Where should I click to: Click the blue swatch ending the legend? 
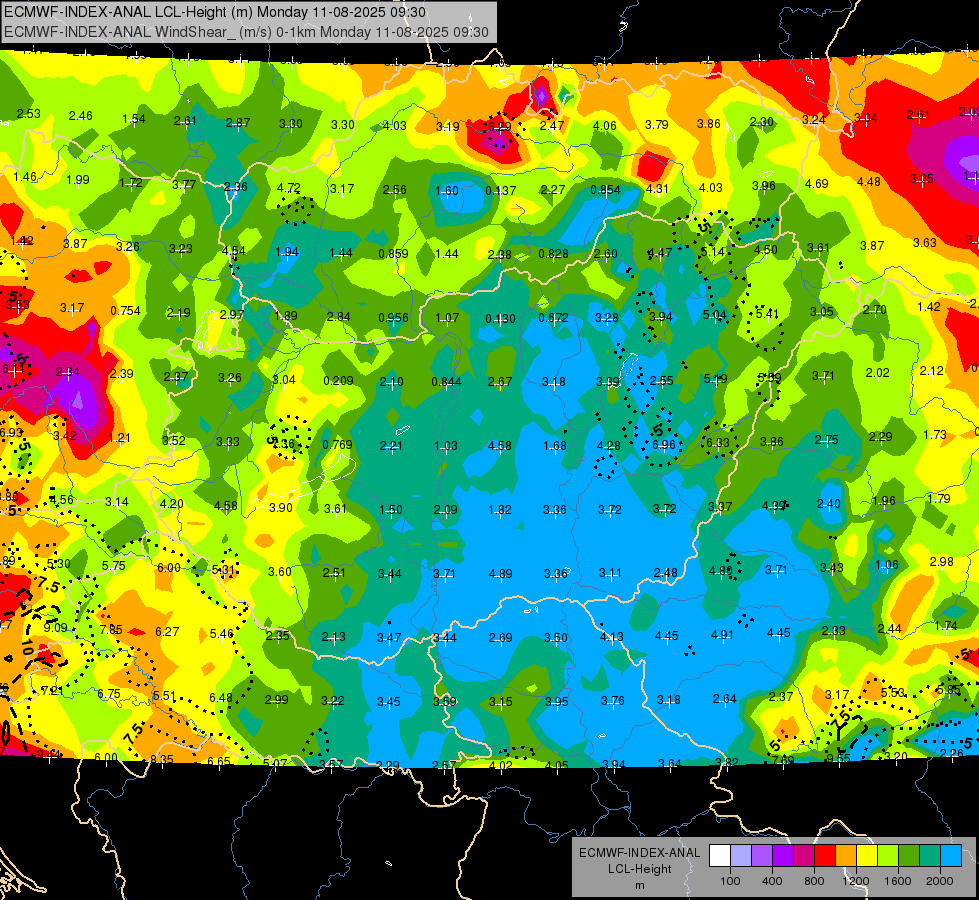[x=951, y=856]
